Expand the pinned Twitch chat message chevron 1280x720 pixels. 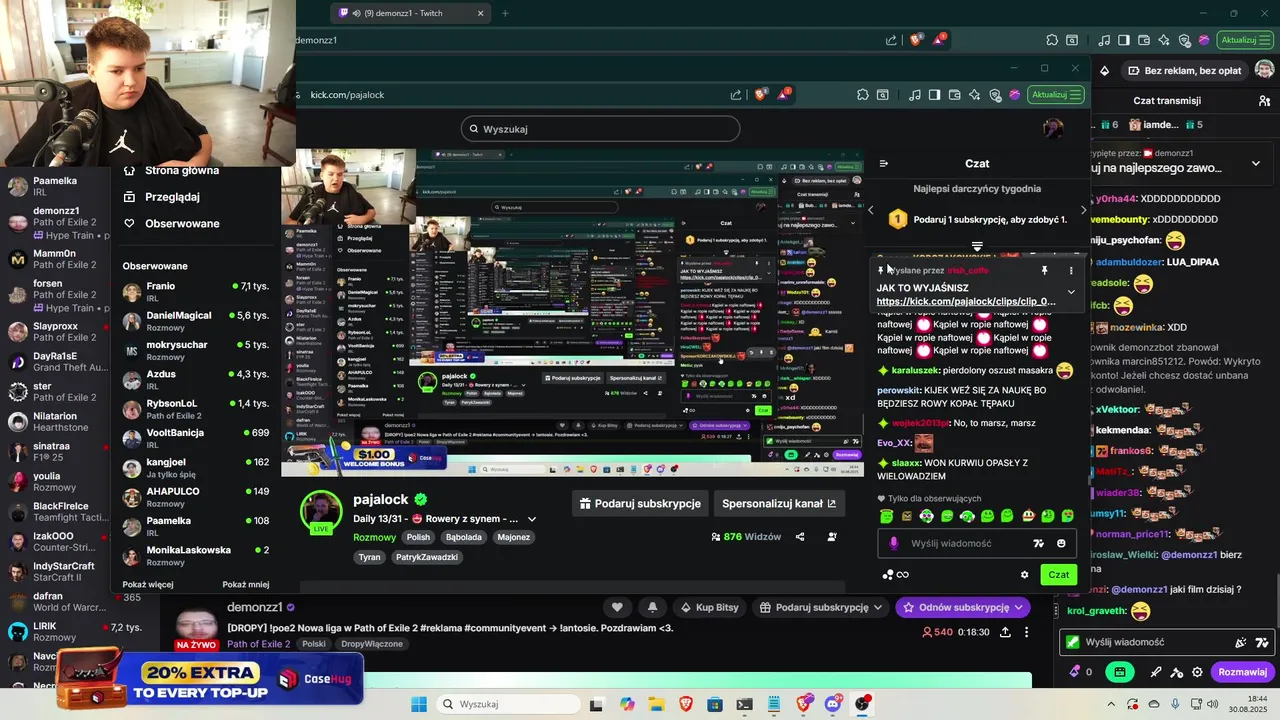click(1256, 162)
